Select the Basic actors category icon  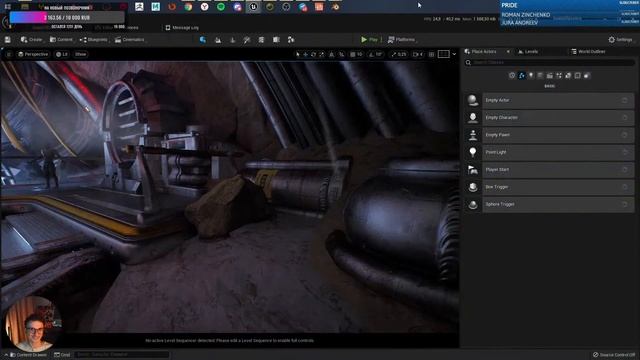522,76
